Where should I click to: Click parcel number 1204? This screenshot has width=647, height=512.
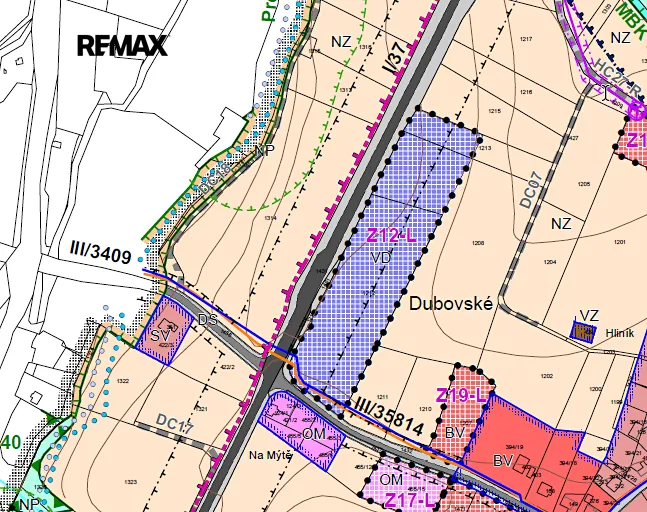click(x=550, y=262)
